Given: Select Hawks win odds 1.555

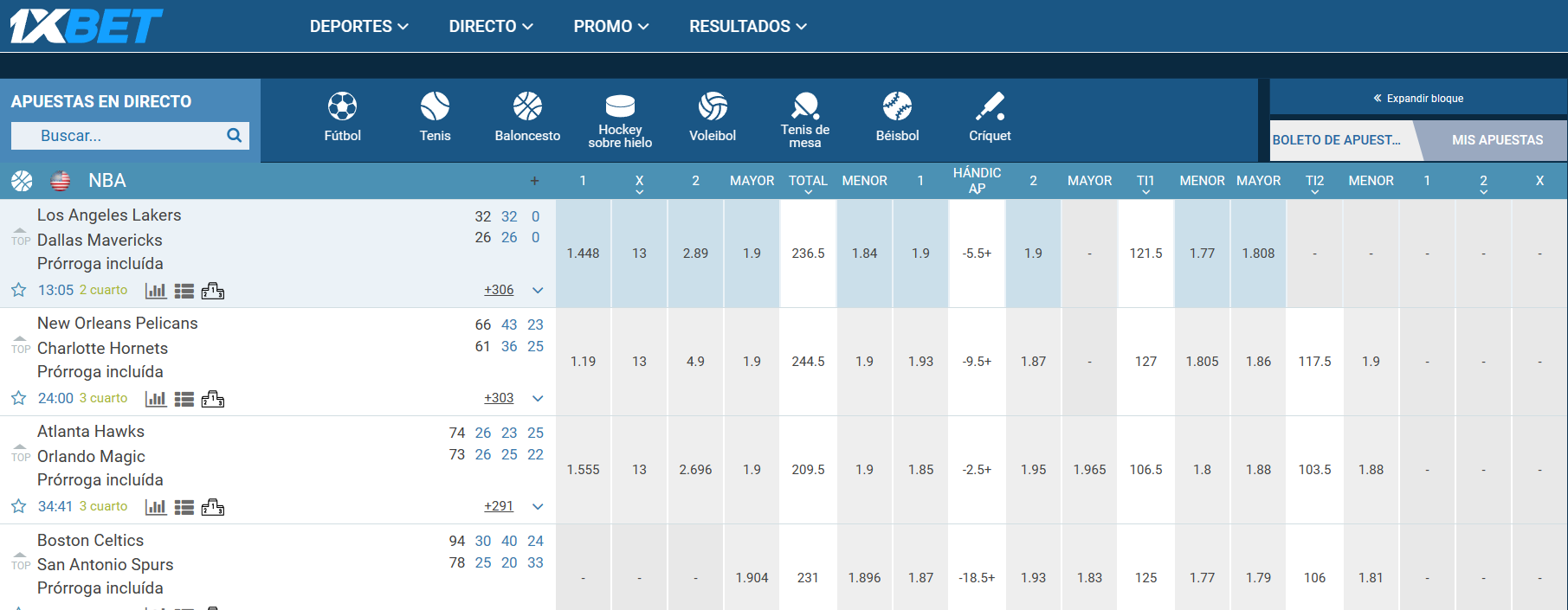Looking at the screenshot, I should tap(583, 470).
